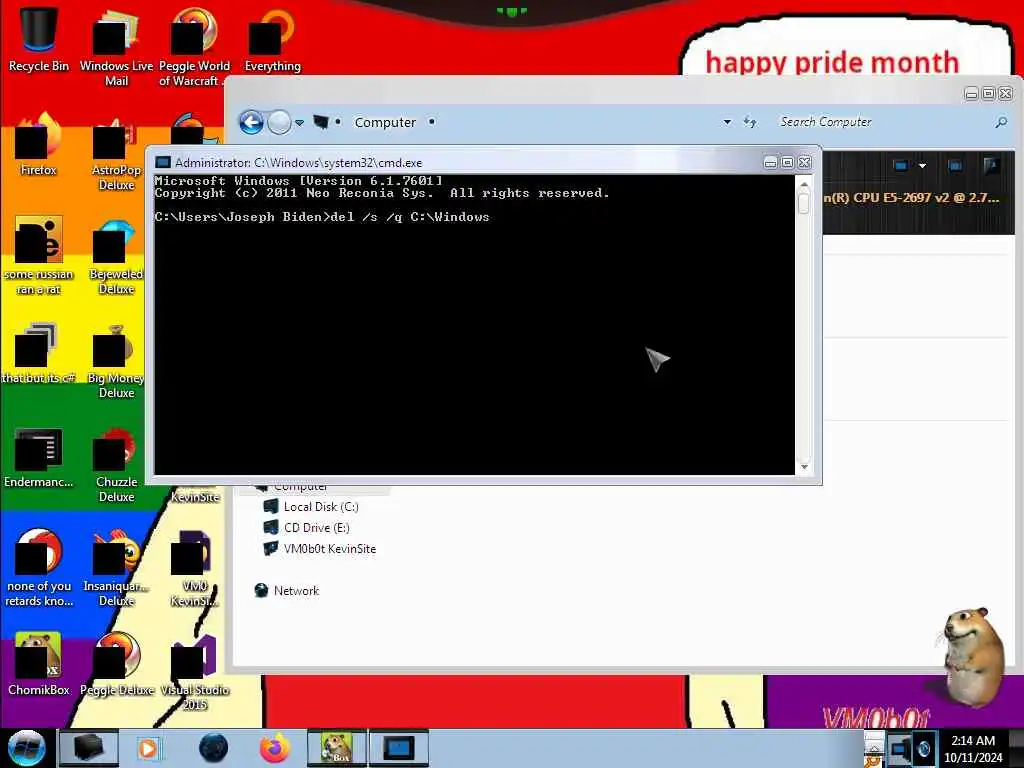Click the Explorer Back arrow button
Viewport: 1024px width, 768px height.
[x=251, y=122]
